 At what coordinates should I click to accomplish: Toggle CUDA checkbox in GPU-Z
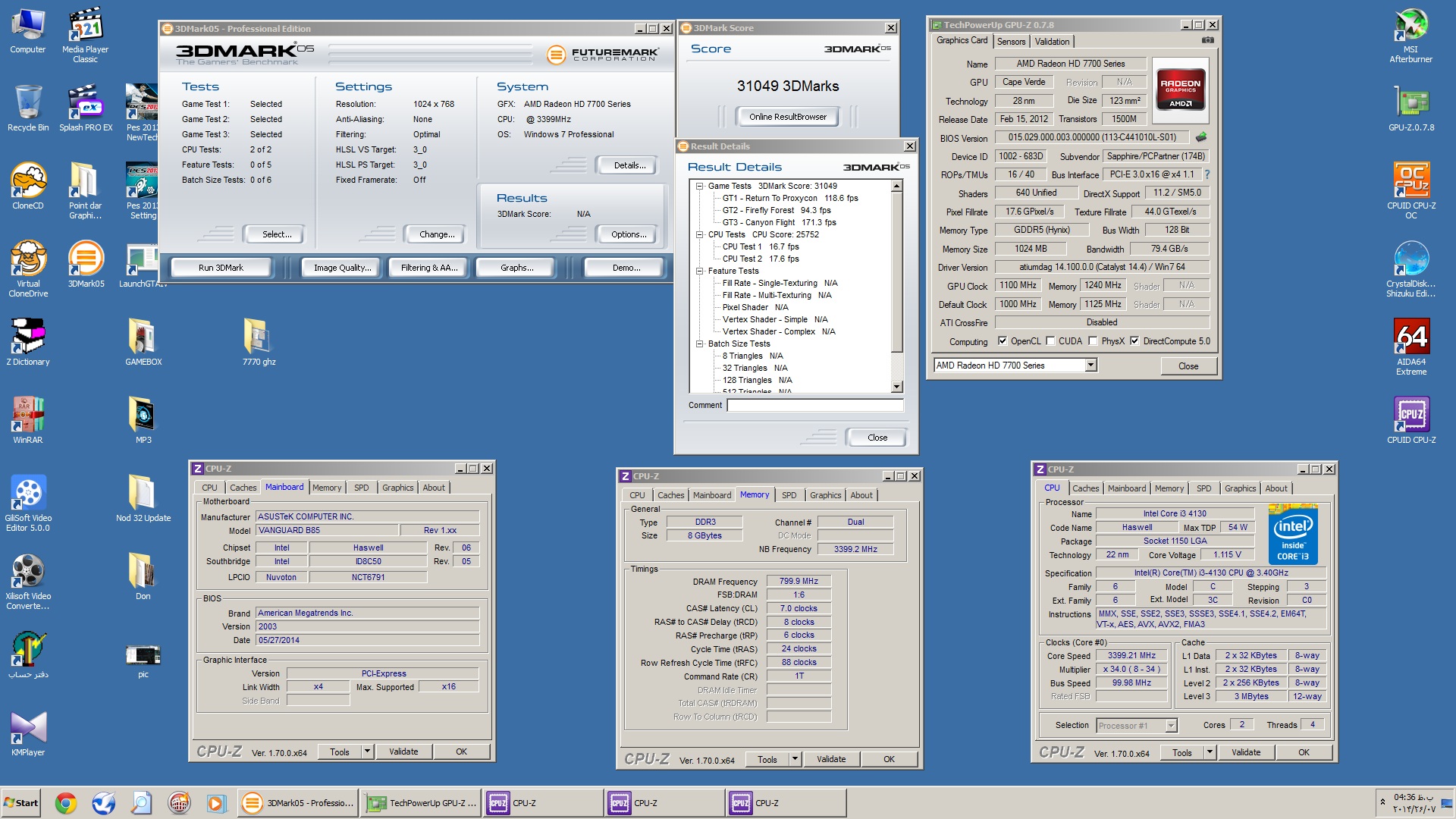point(1050,341)
